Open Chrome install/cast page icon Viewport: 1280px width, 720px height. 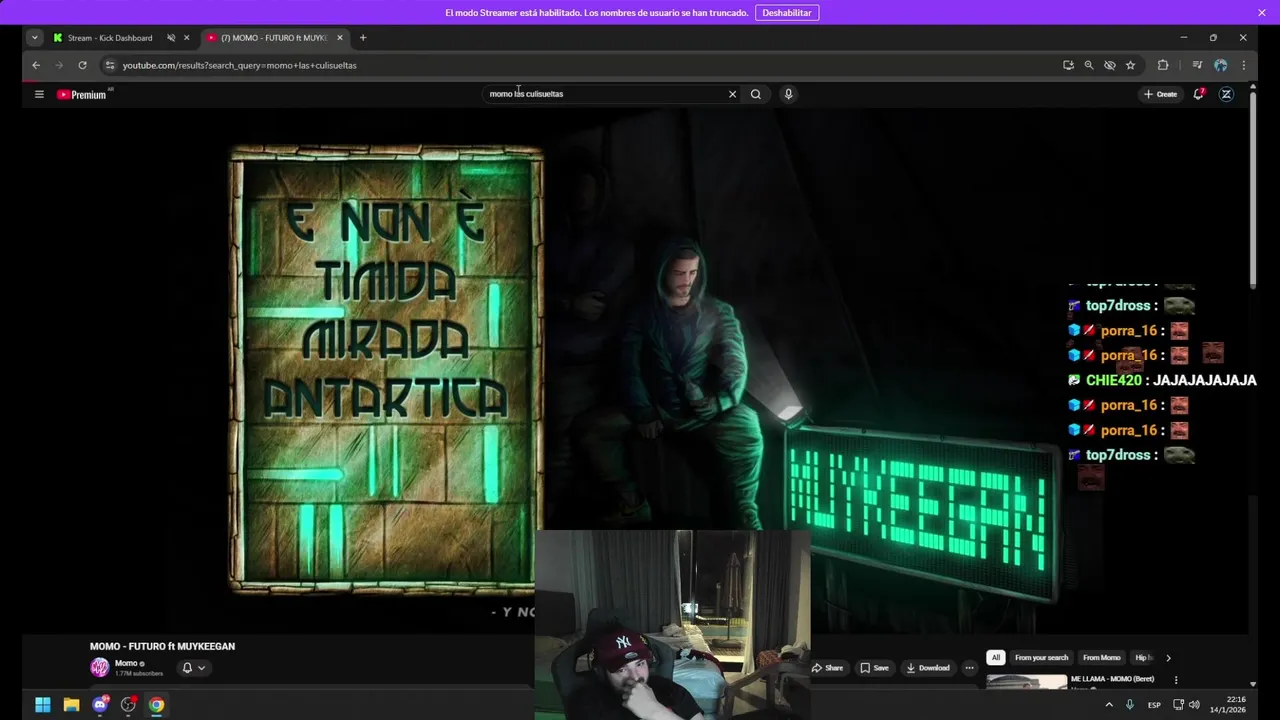click(x=1068, y=65)
